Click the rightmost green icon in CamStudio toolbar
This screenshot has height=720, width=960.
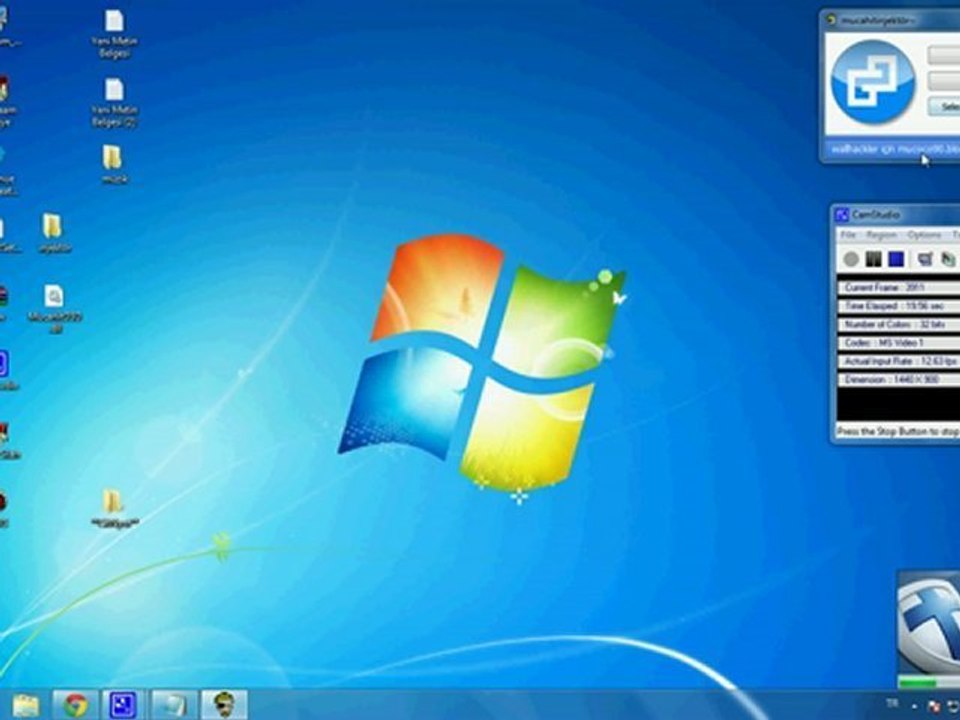tap(948, 260)
